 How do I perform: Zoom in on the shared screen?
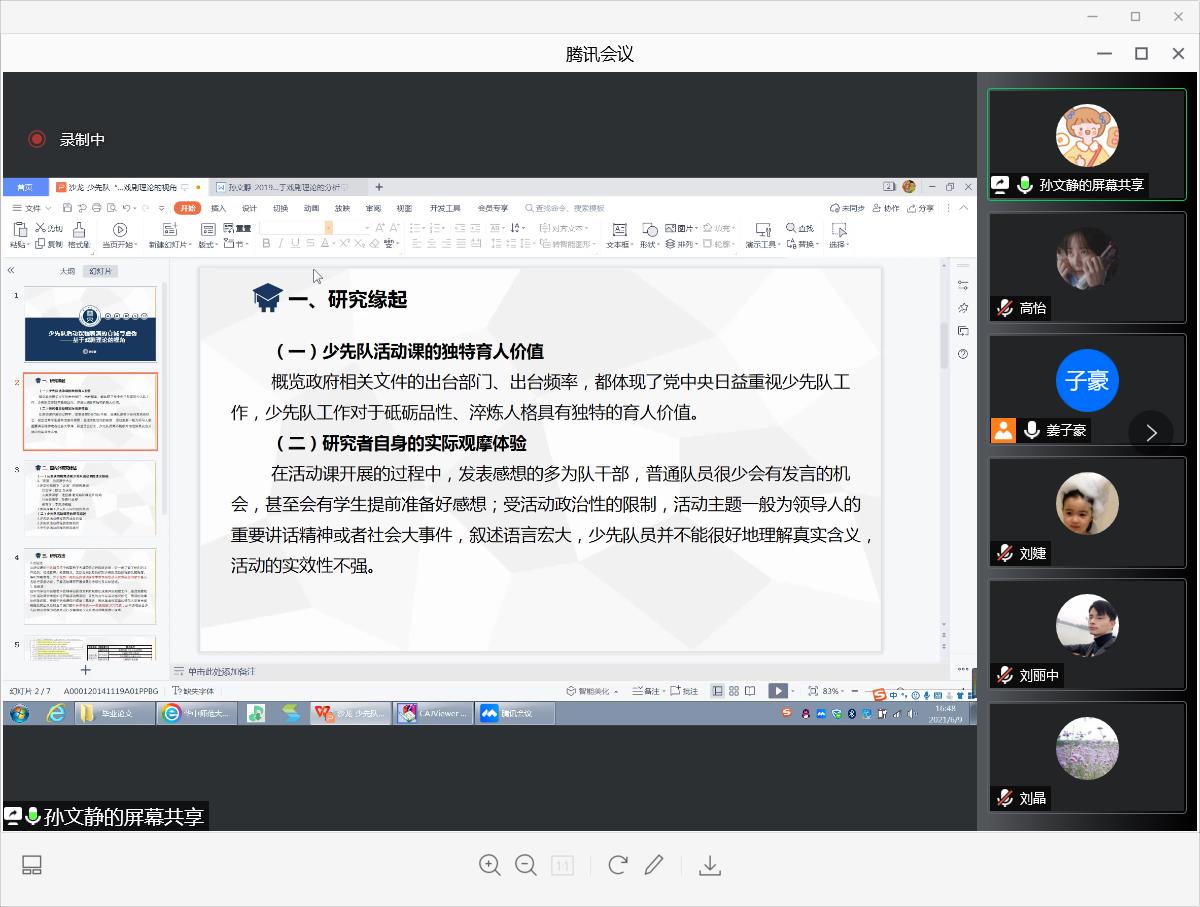[490, 866]
